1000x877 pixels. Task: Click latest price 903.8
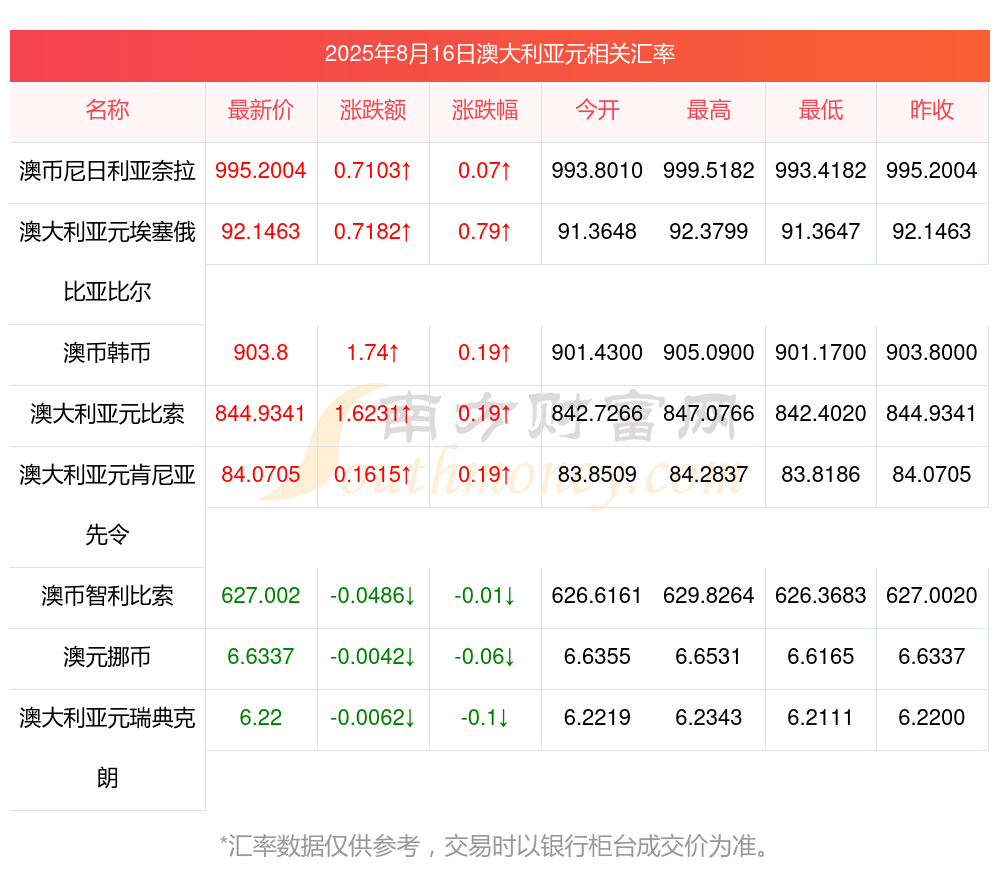click(261, 352)
